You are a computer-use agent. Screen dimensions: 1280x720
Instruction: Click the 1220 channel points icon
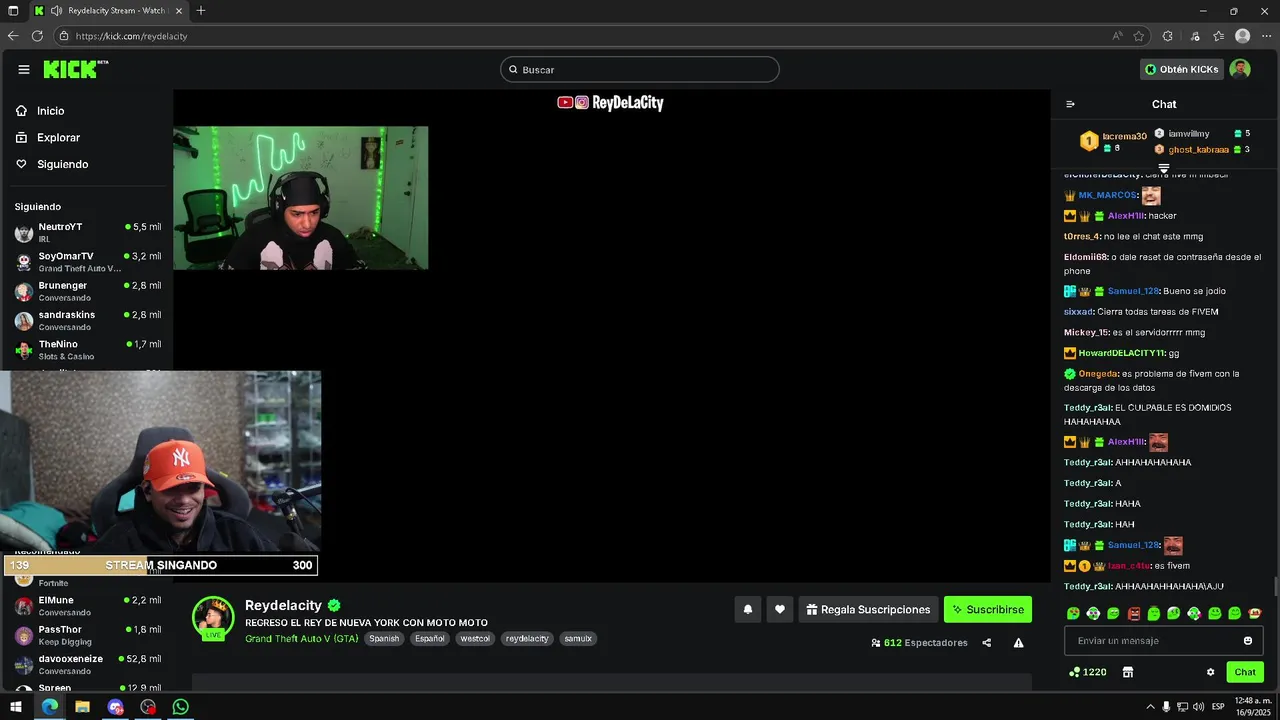(x=1074, y=672)
